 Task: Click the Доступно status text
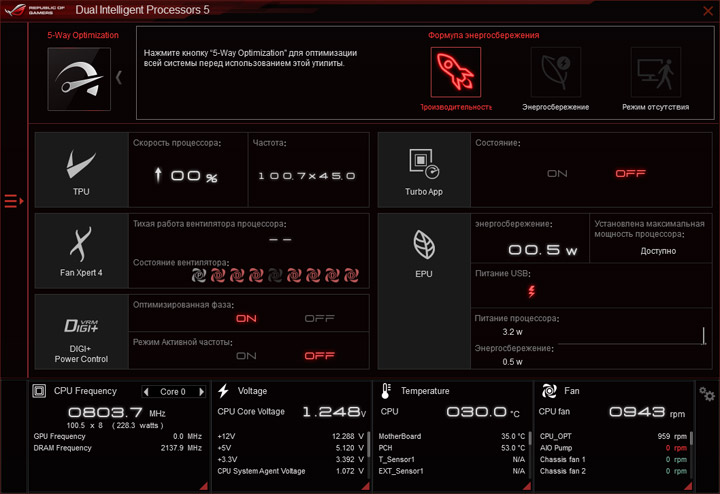pyautogui.click(x=658, y=251)
